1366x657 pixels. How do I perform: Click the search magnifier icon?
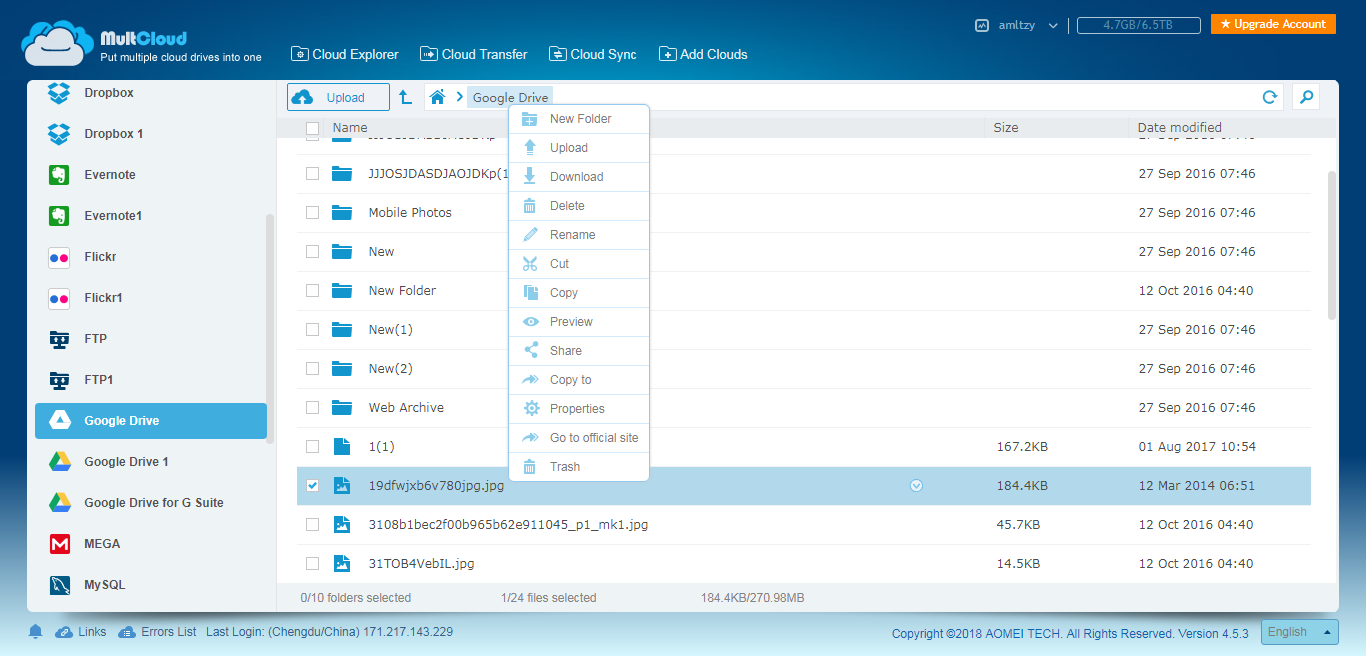[x=1305, y=97]
